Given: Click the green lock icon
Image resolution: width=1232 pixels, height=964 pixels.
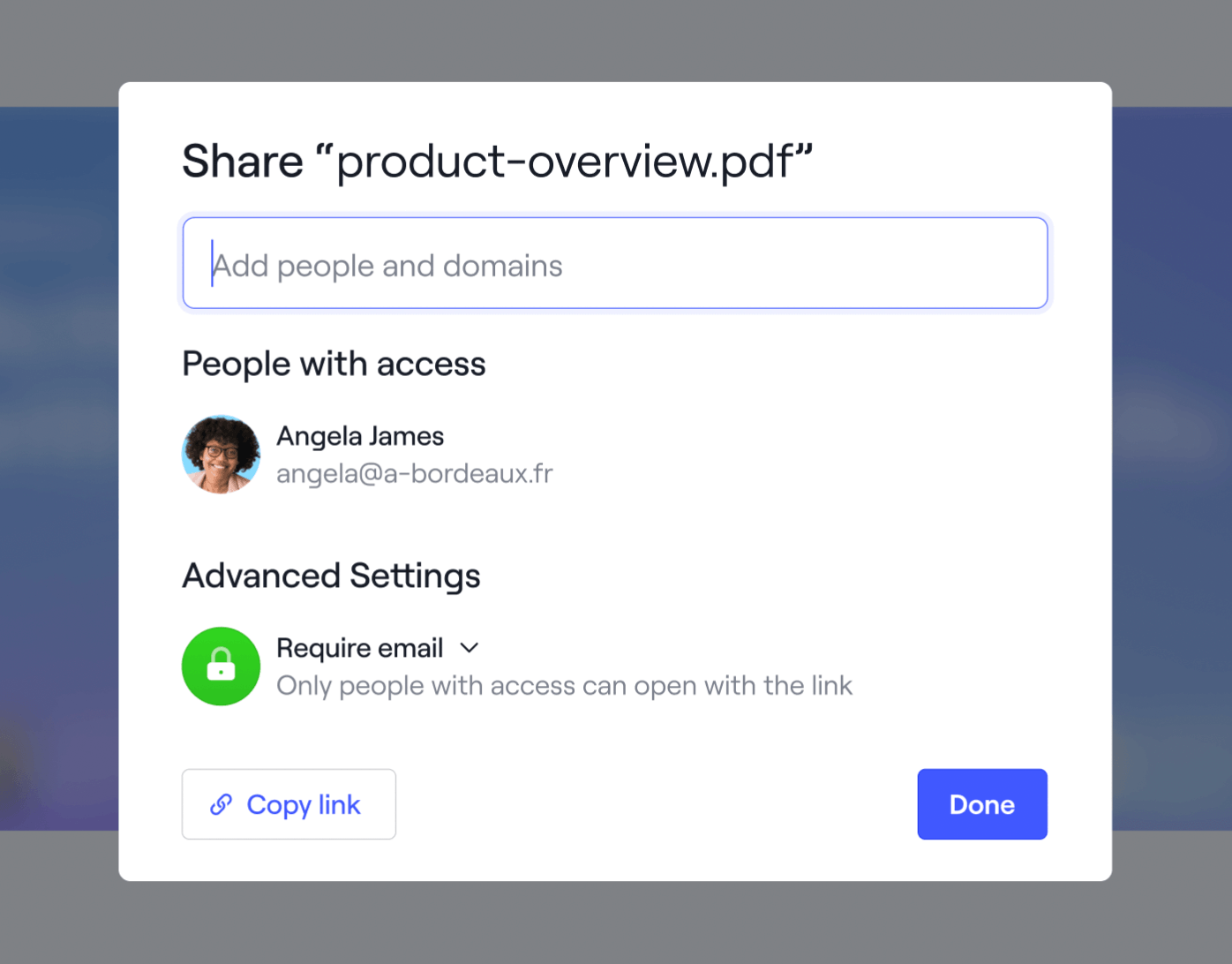Looking at the screenshot, I should click(221, 666).
